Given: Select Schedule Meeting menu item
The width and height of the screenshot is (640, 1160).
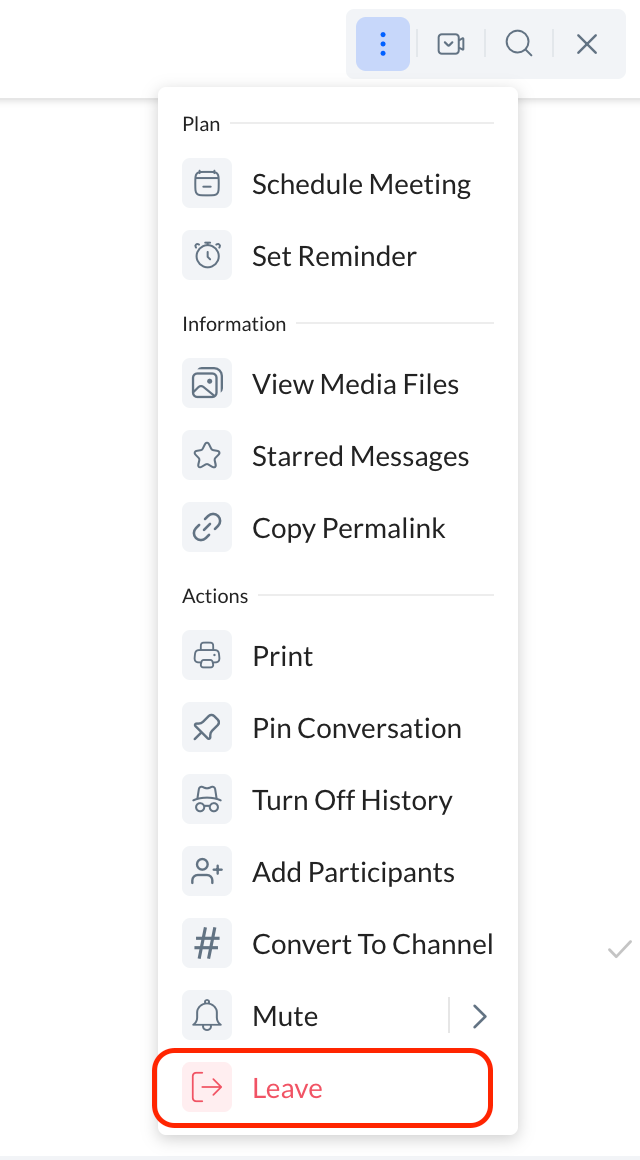Looking at the screenshot, I should [361, 184].
